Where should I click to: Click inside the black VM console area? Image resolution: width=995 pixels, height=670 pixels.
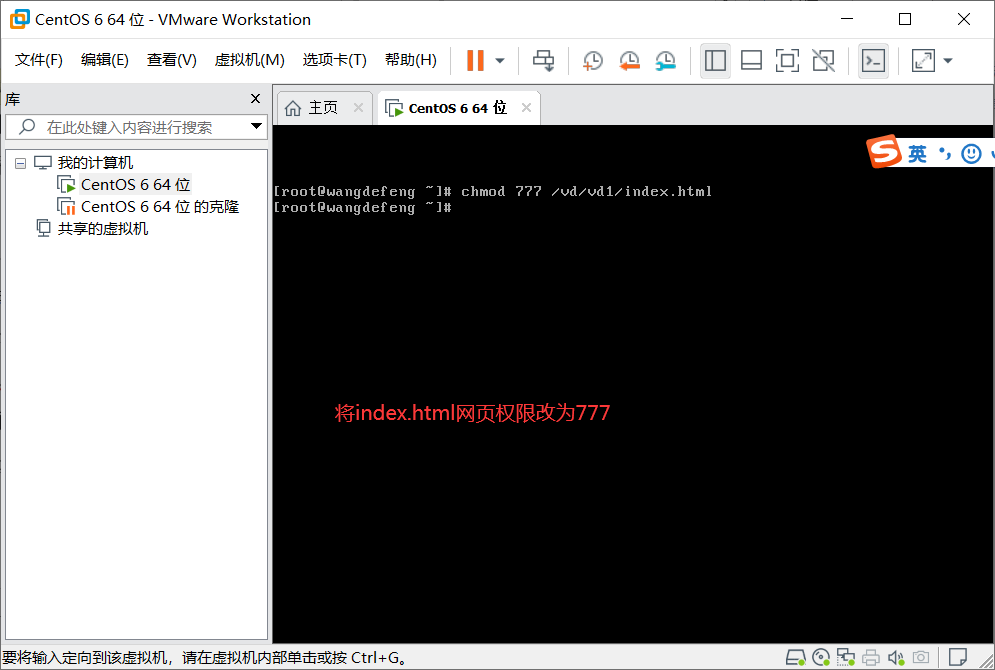coord(633,384)
